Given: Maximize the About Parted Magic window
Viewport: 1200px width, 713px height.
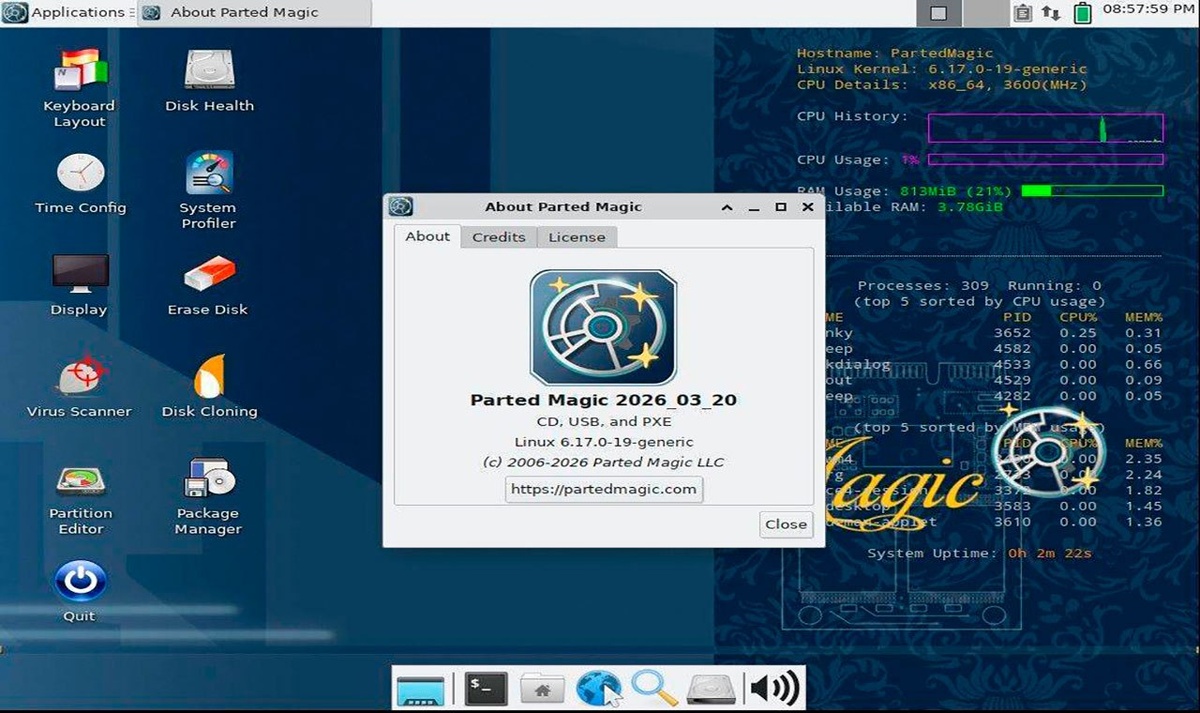Looking at the screenshot, I should coord(781,207).
